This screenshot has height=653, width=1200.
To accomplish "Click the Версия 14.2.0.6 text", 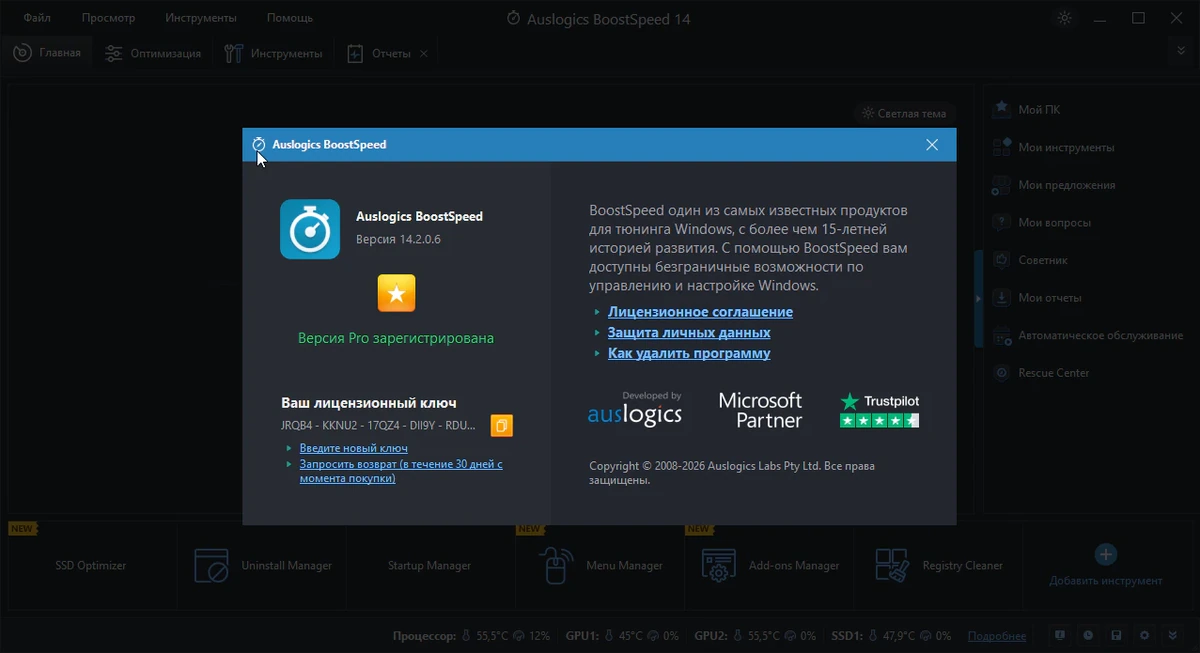I will click(x=398, y=240).
